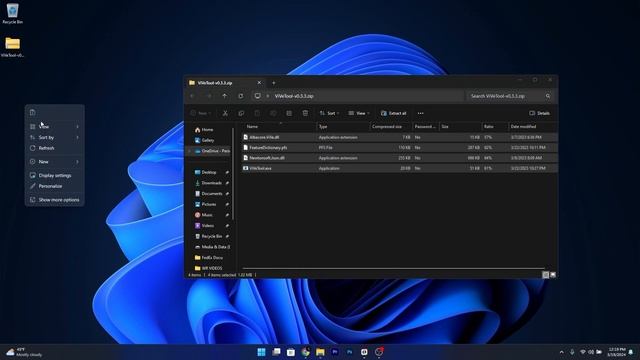Sort by the Type column header

(x=343, y=127)
